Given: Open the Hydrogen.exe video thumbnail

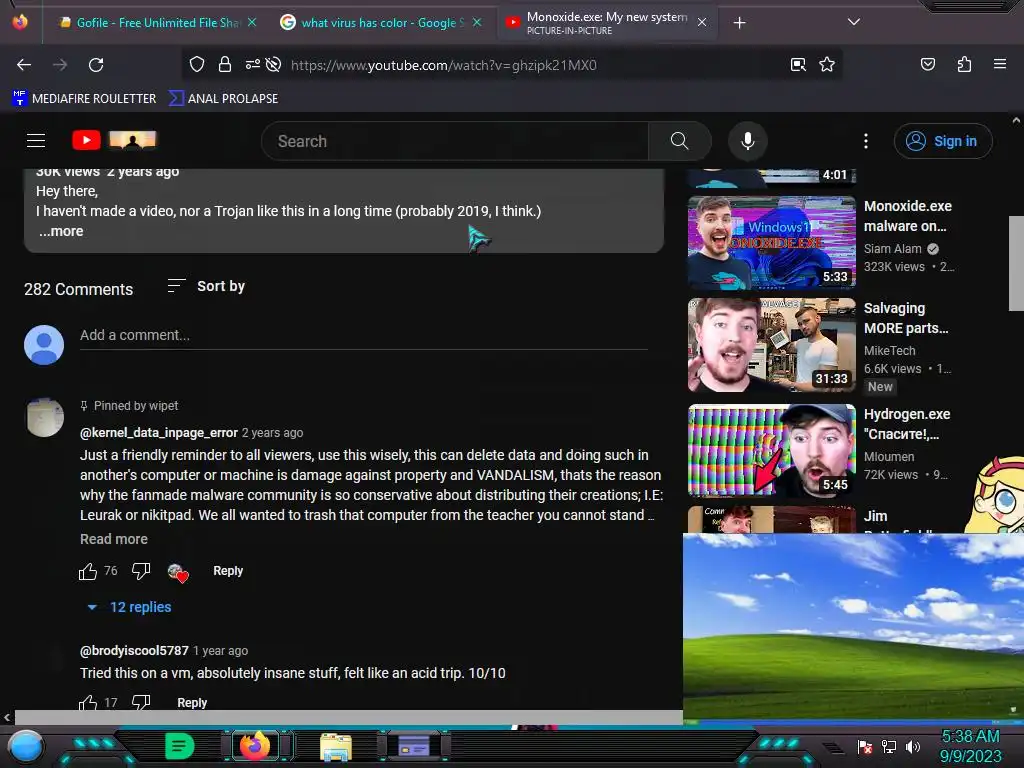Looking at the screenshot, I should tap(771, 451).
